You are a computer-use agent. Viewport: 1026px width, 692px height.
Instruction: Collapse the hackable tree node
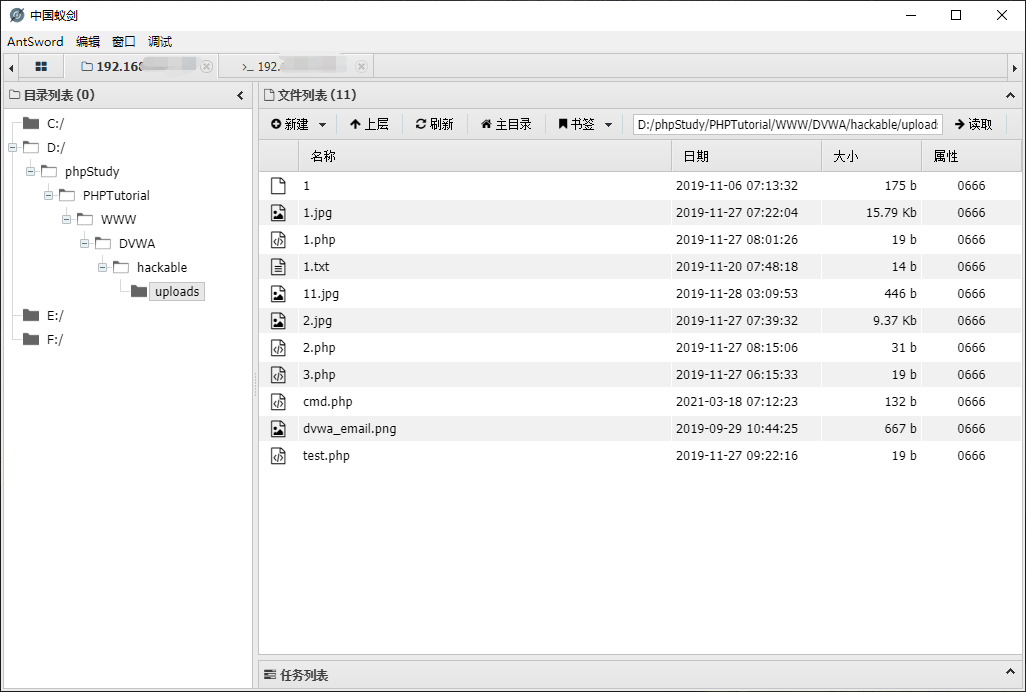pyautogui.click(x=102, y=268)
